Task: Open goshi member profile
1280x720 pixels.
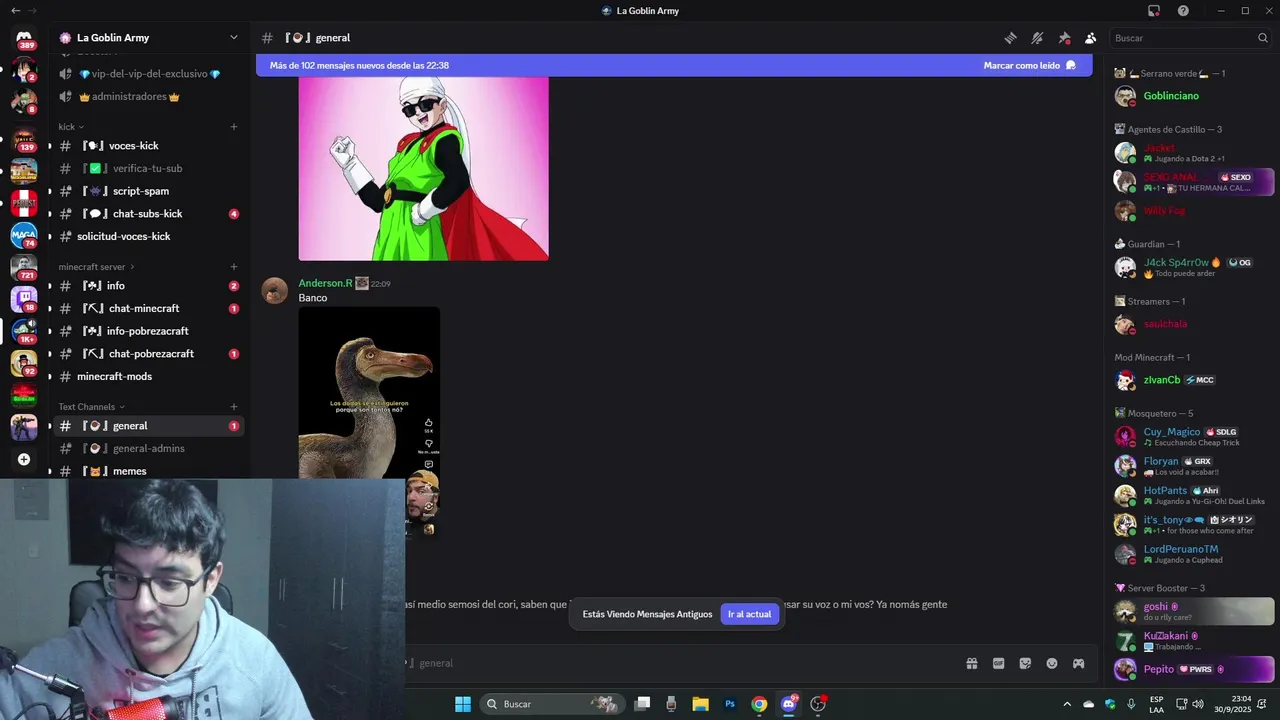Action: click(x=1193, y=611)
